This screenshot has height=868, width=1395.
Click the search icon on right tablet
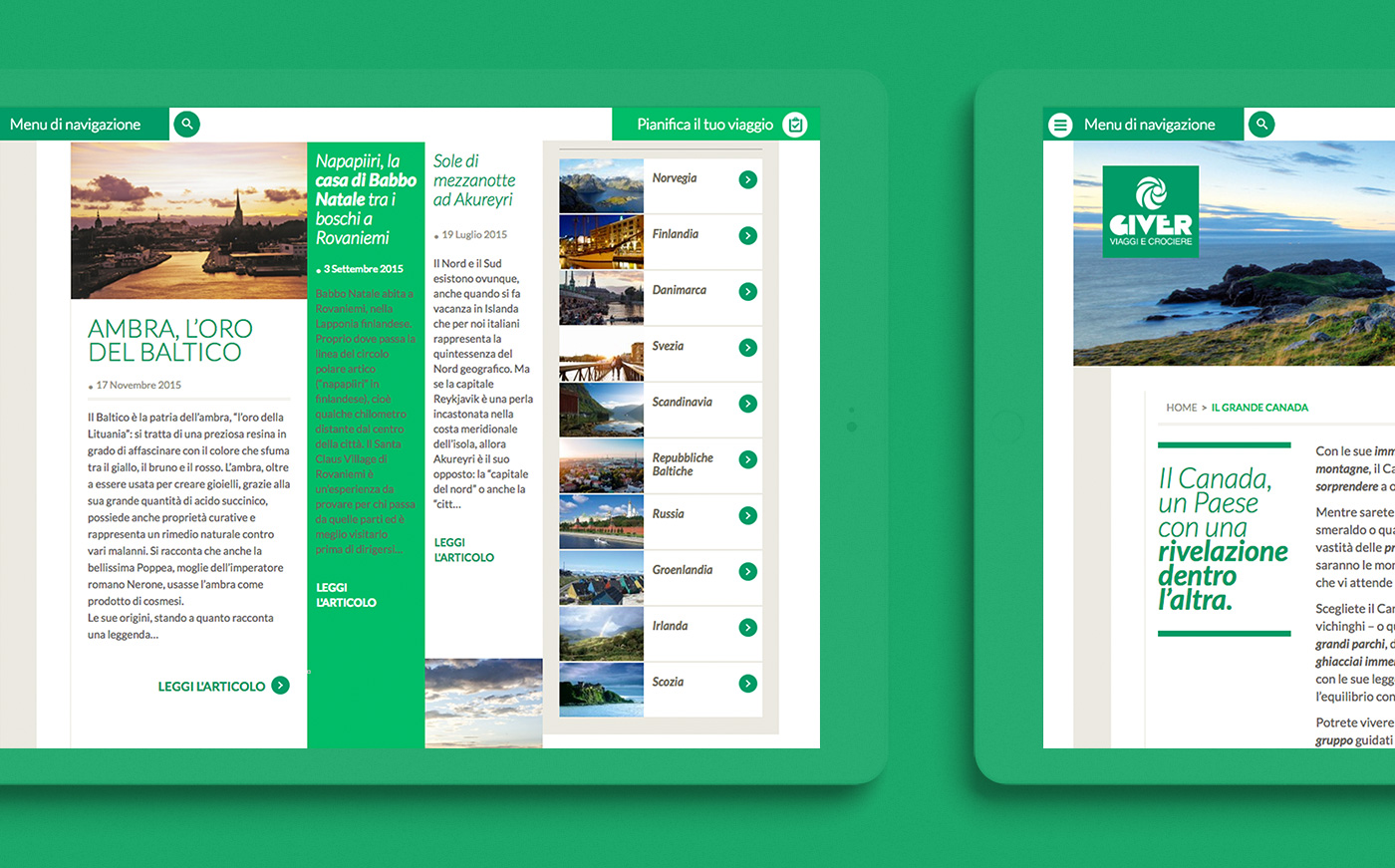pos(1261,125)
